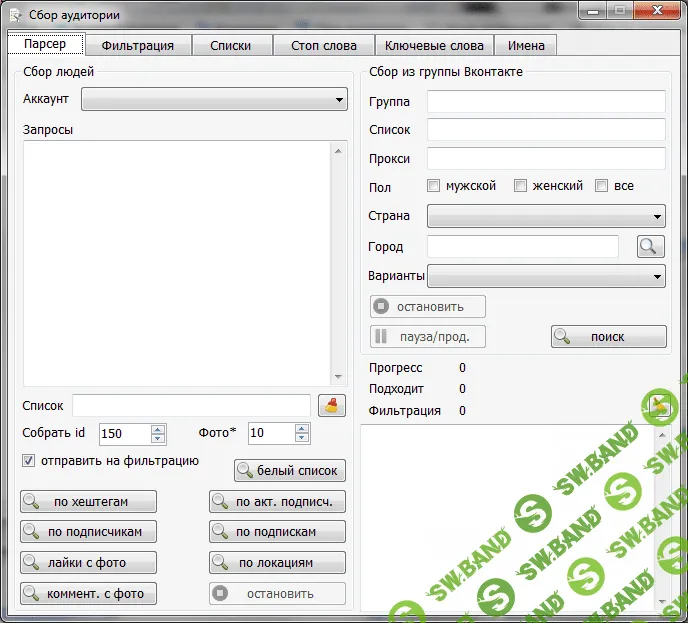Click the пауза/прод. button
The height and width of the screenshot is (623, 688).
[x=428, y=337]
